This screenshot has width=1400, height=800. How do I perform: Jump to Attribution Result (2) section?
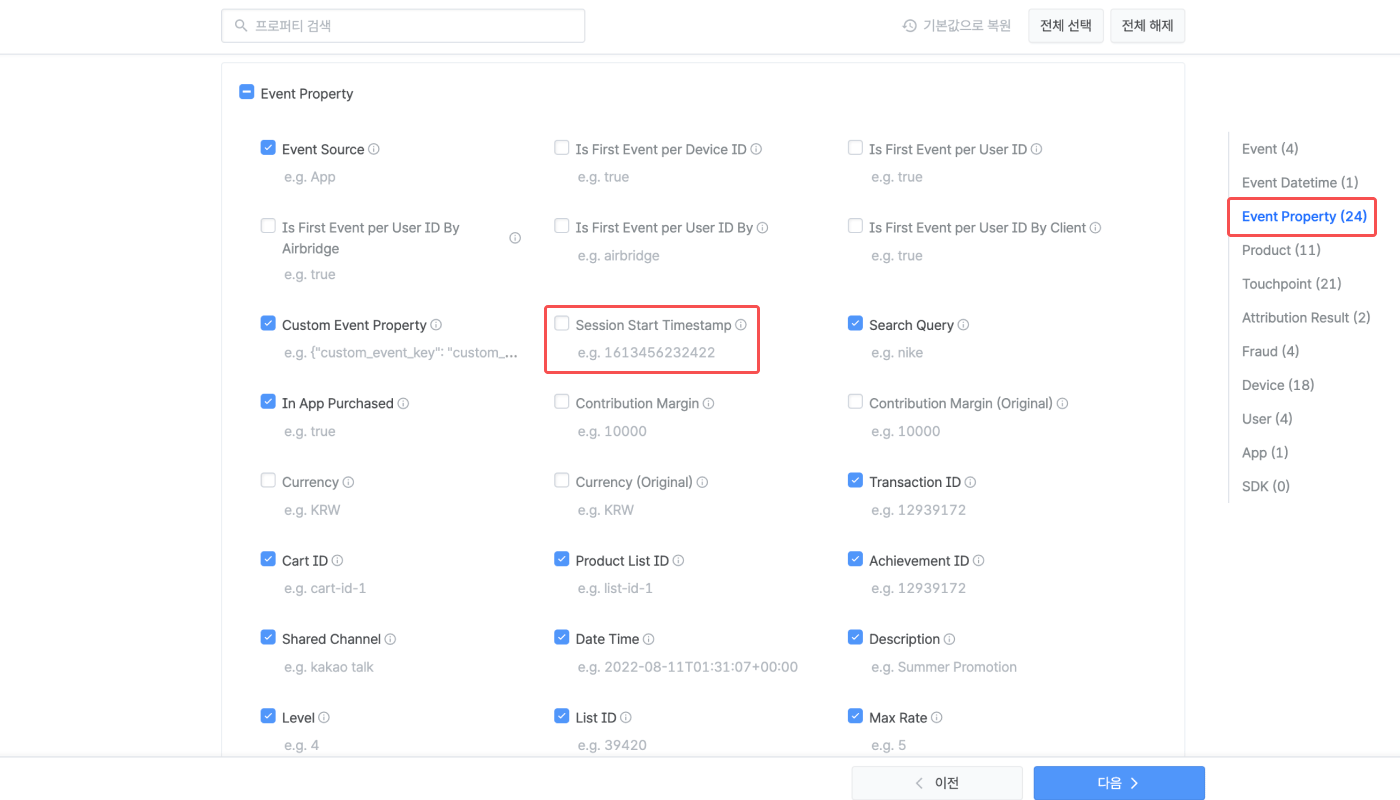pos(1306,318)
